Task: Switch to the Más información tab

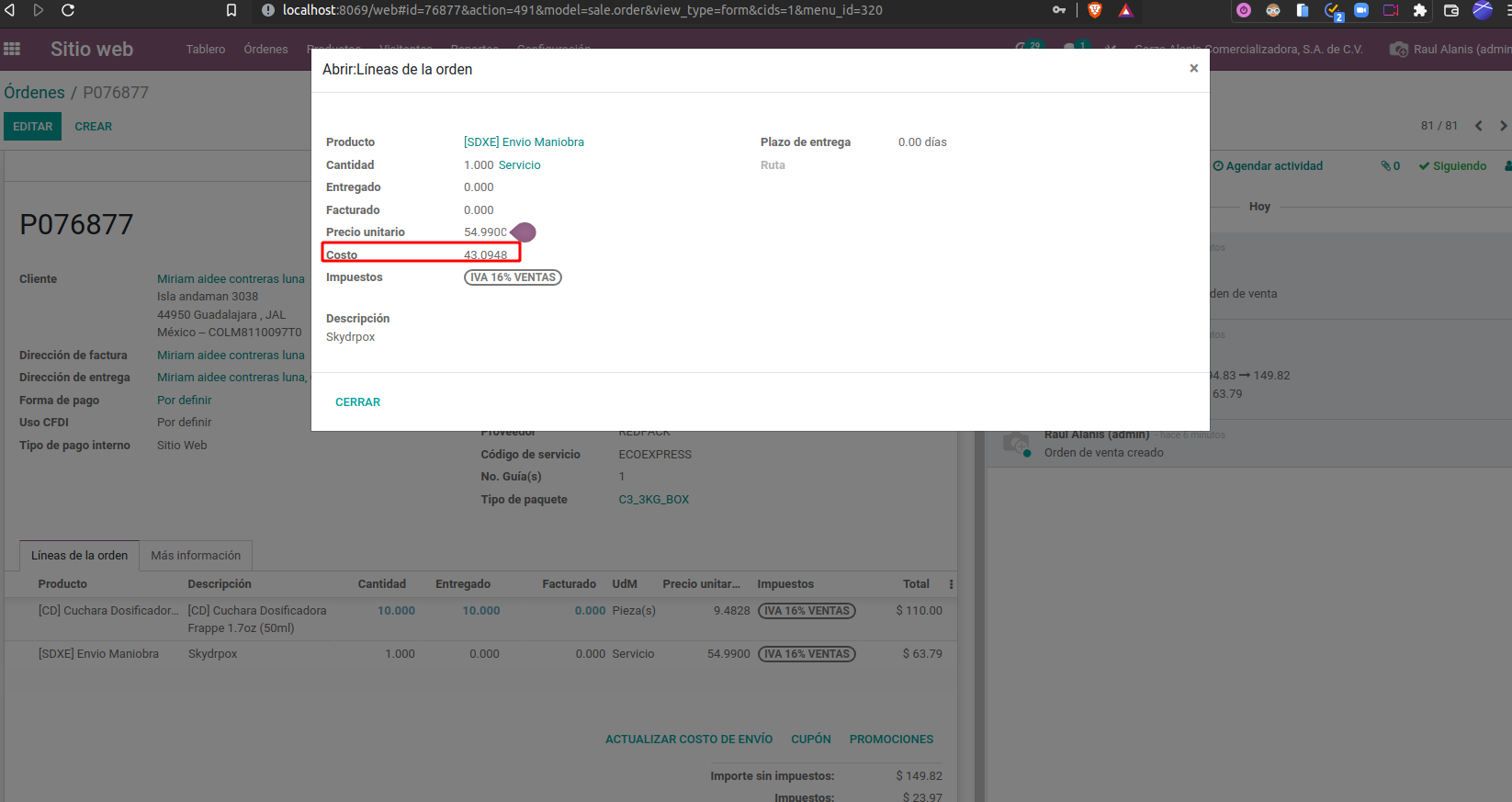Action: coord(196,556)
